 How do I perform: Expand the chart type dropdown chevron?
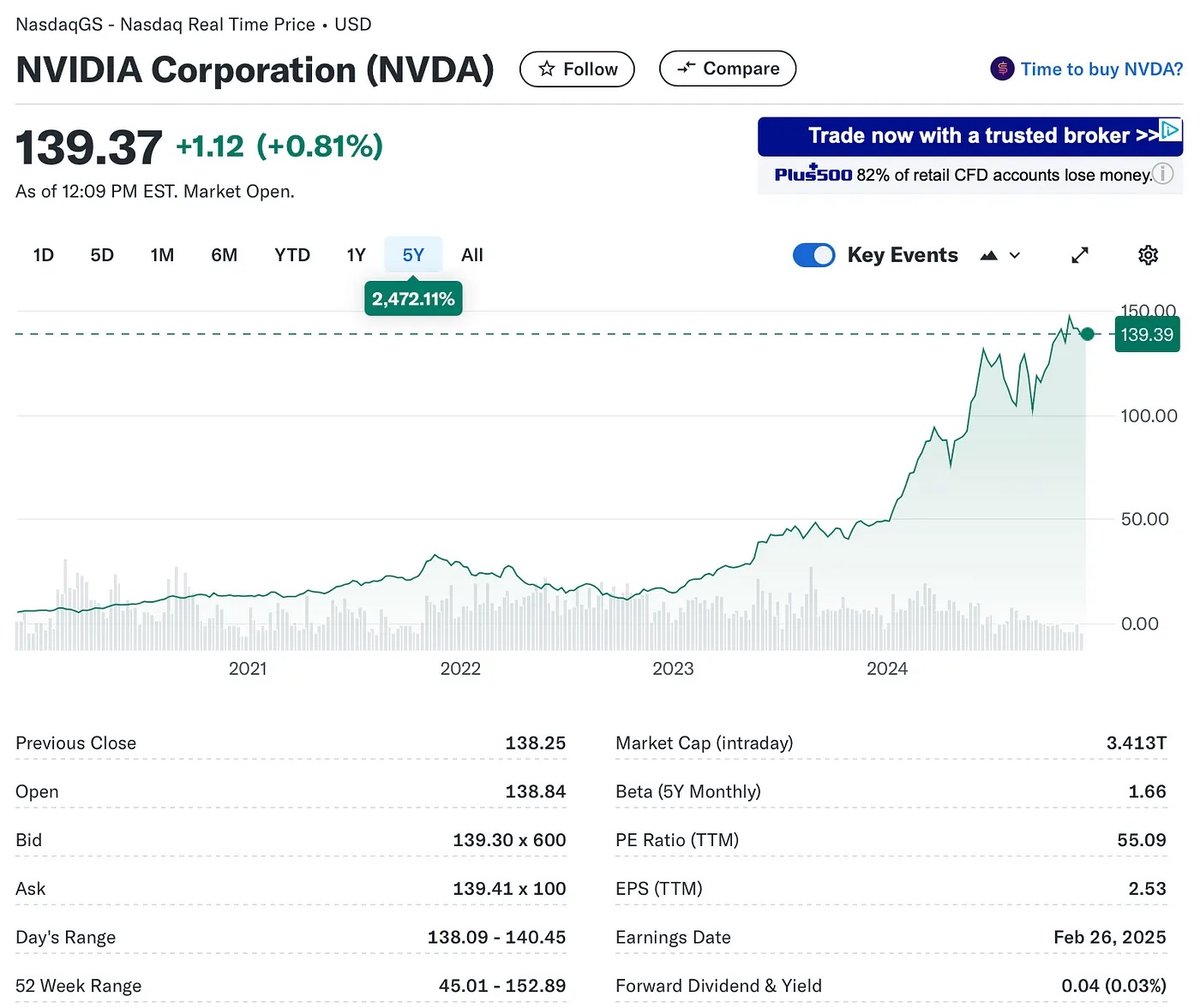pyautogui.click(x=1015, y=256)
